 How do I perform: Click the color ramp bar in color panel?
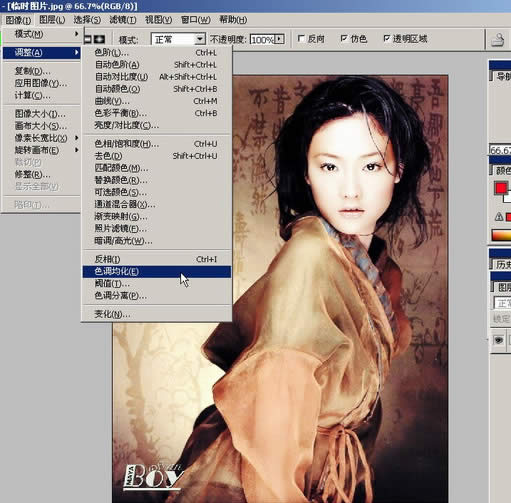point(501,235)
